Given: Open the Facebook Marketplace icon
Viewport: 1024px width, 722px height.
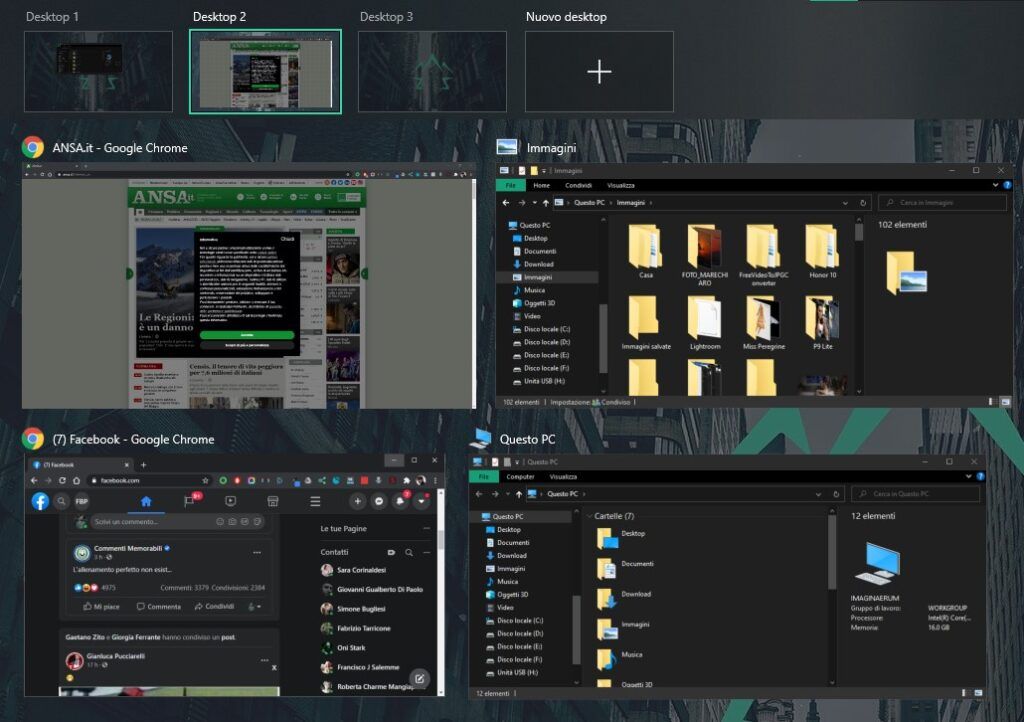Looking at the screenshot, I should (273, 501).
